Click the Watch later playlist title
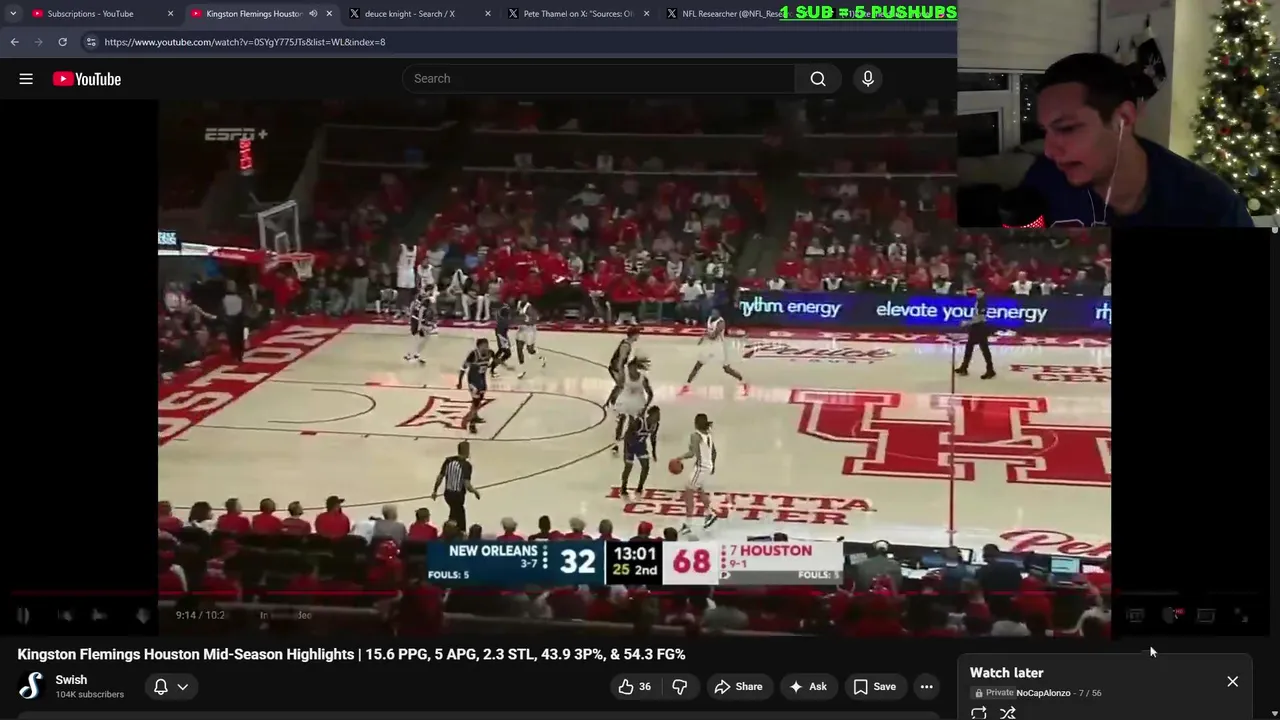 point(1006,673)
